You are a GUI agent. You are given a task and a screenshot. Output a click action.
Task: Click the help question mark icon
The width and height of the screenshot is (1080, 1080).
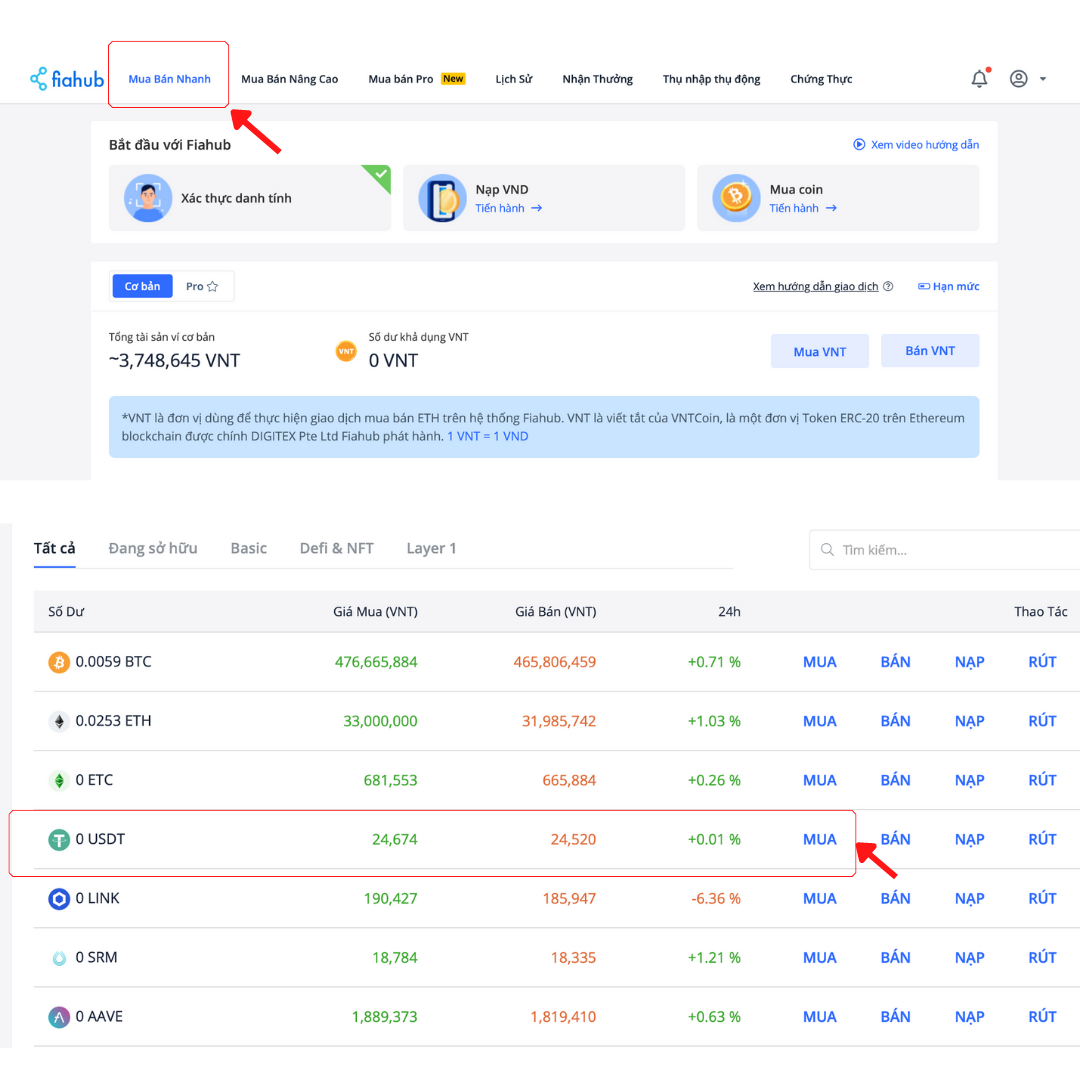click(x=889, y=287)
